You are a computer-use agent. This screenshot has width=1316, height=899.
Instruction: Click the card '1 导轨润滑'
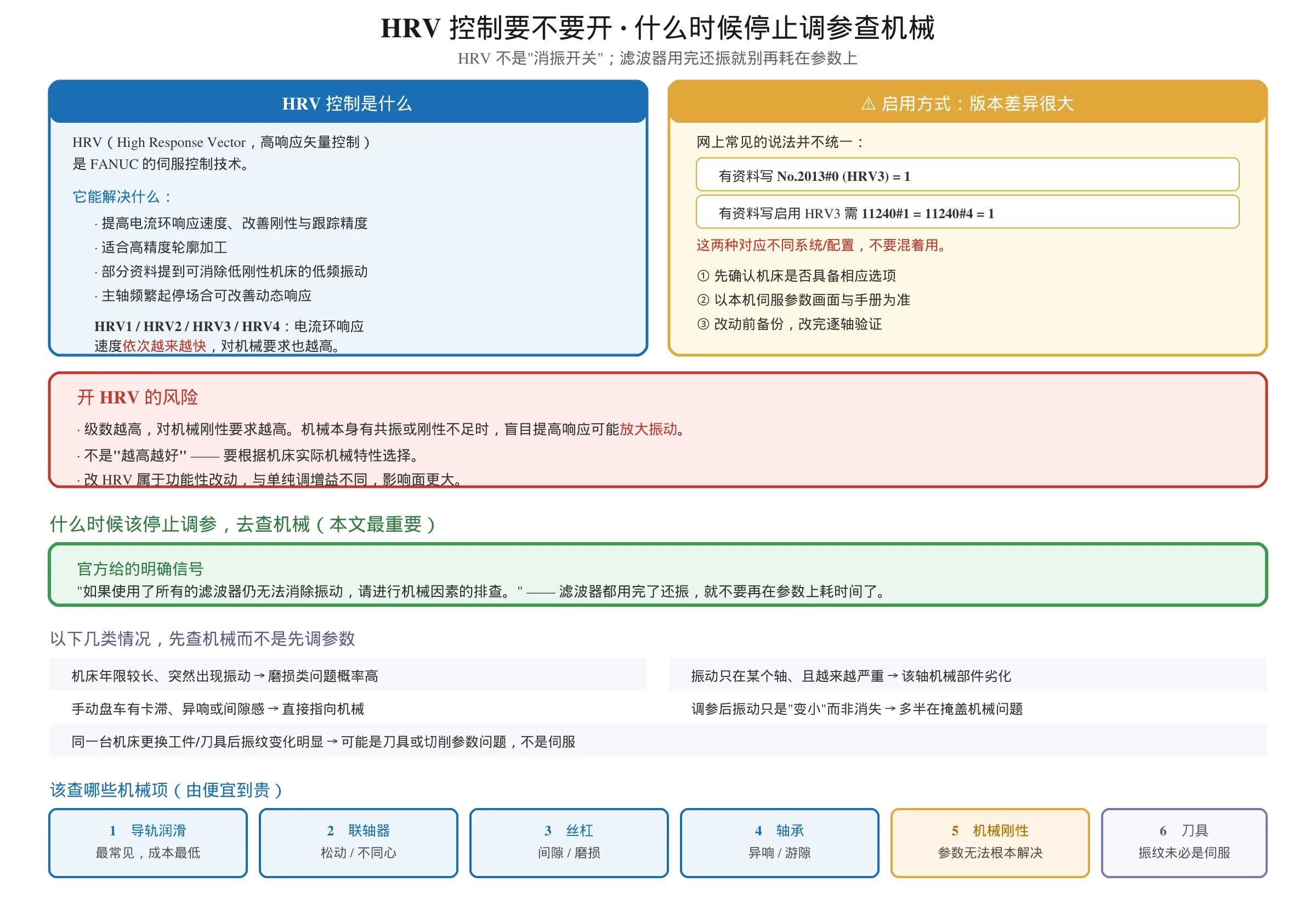point(148,842)
